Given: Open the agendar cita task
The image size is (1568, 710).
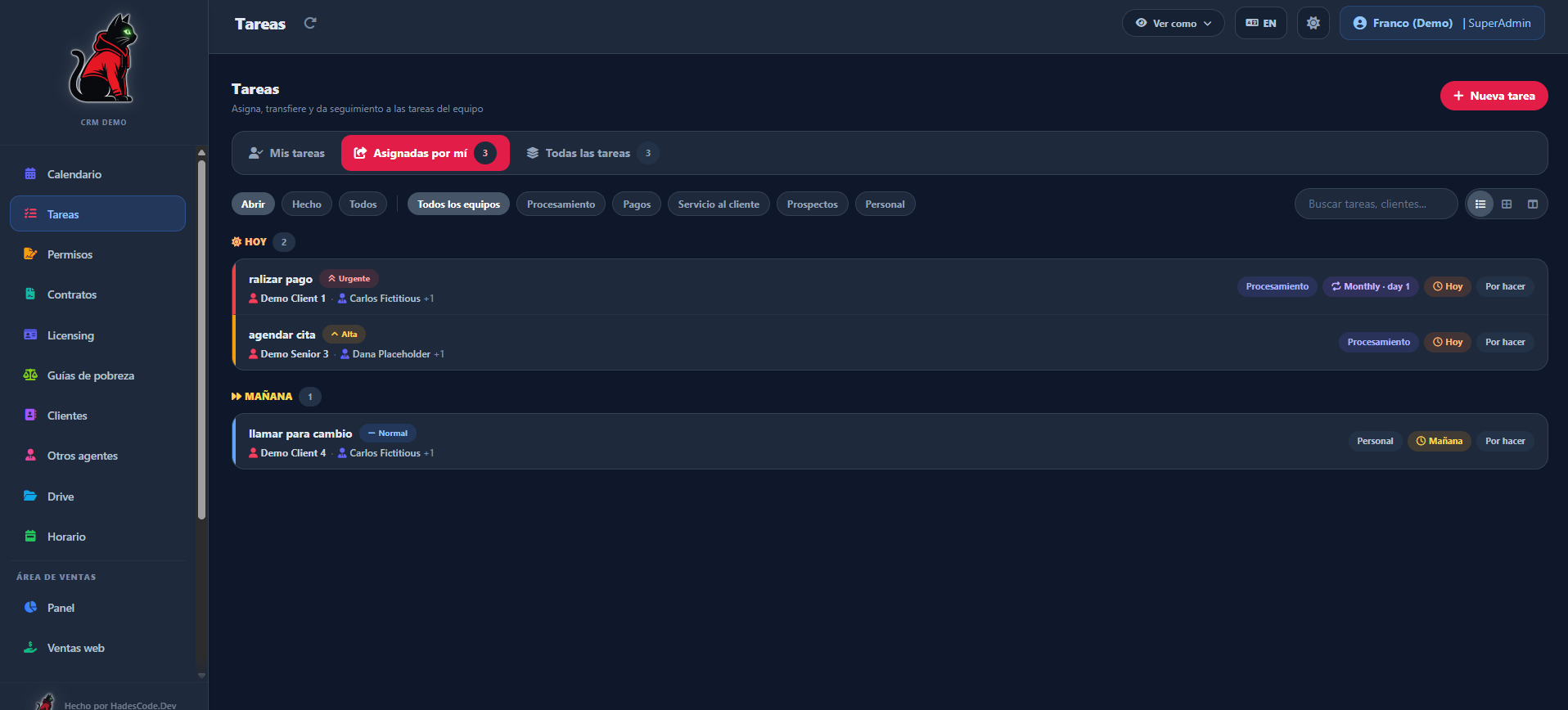Looking at the screenshot, I should point(890,343).
